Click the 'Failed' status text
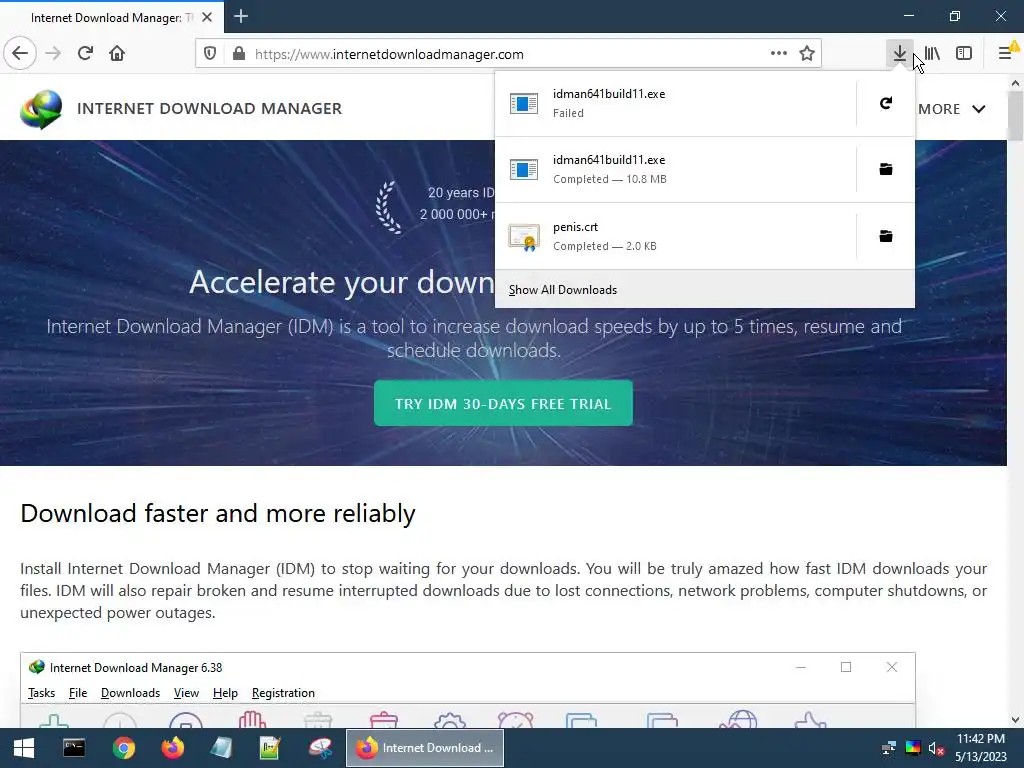This screenshot has width=1024, height=768. [568, 113]
